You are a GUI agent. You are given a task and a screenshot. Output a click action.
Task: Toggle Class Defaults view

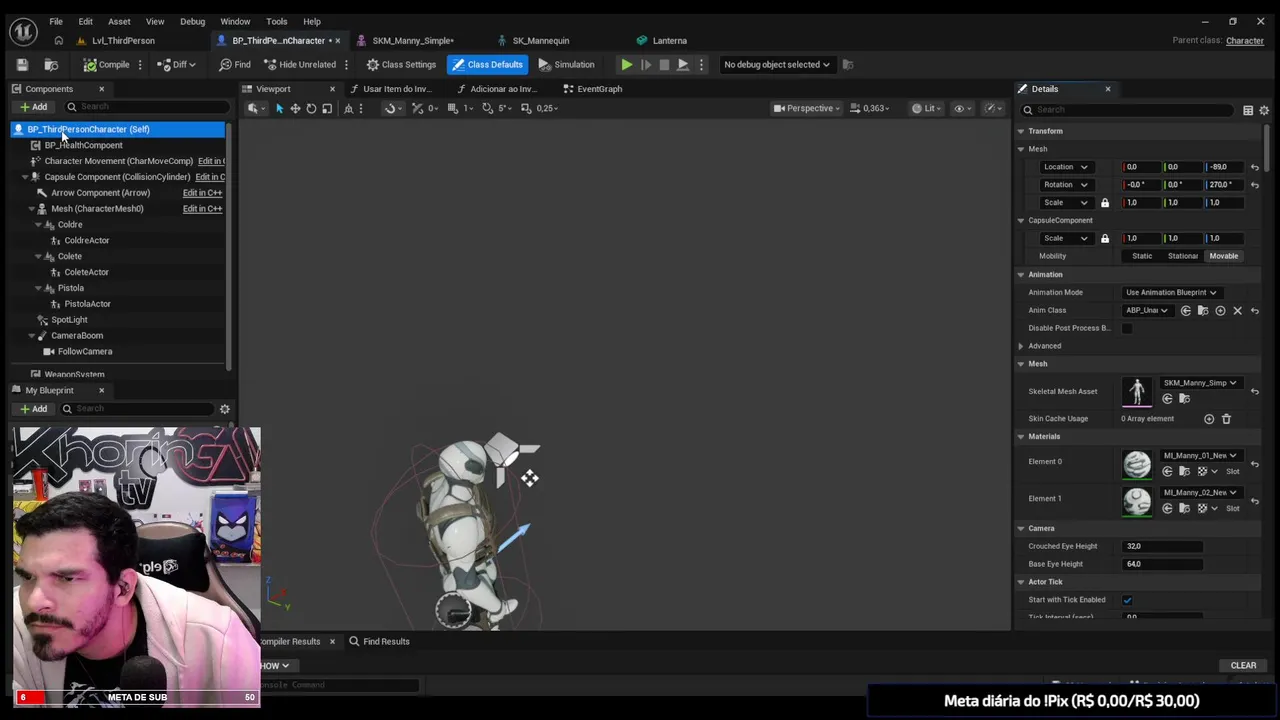coord(487,65)
